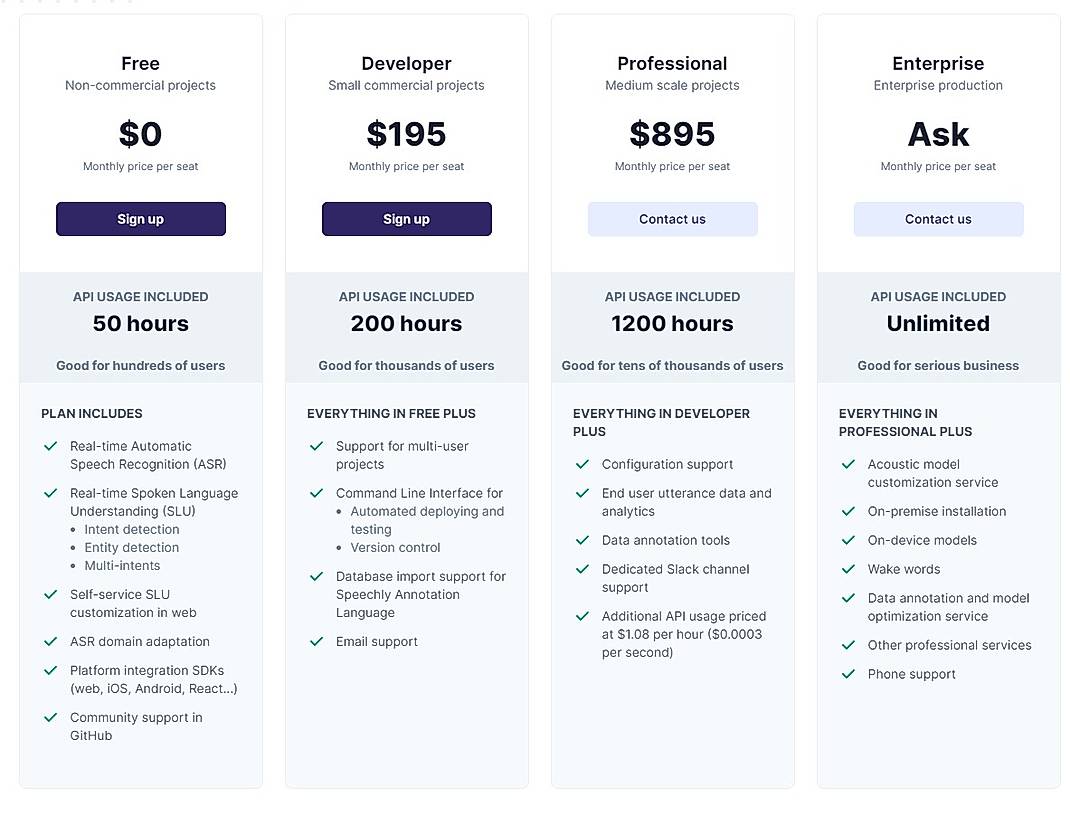Click the 1200 hours API usage label
The image size is (1070, 826).
pyautogui.click(x=672, y=323)
